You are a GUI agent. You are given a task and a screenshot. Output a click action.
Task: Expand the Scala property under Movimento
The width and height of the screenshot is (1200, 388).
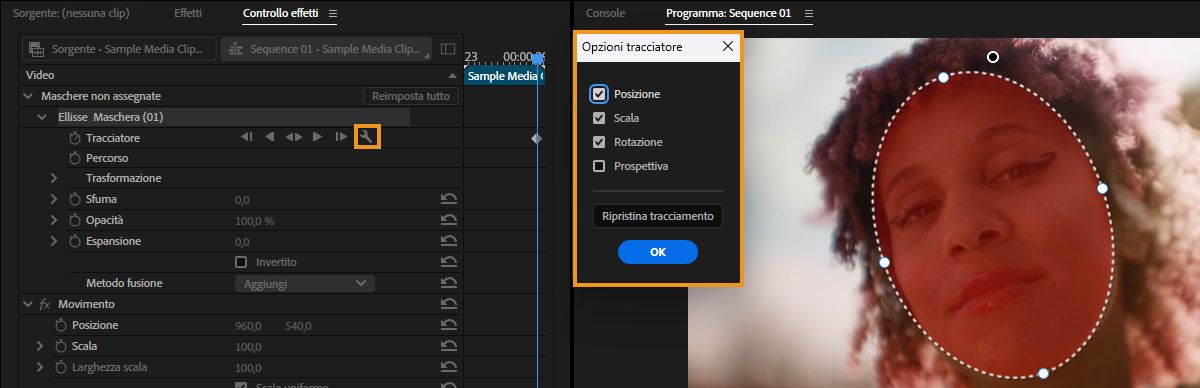40,346
